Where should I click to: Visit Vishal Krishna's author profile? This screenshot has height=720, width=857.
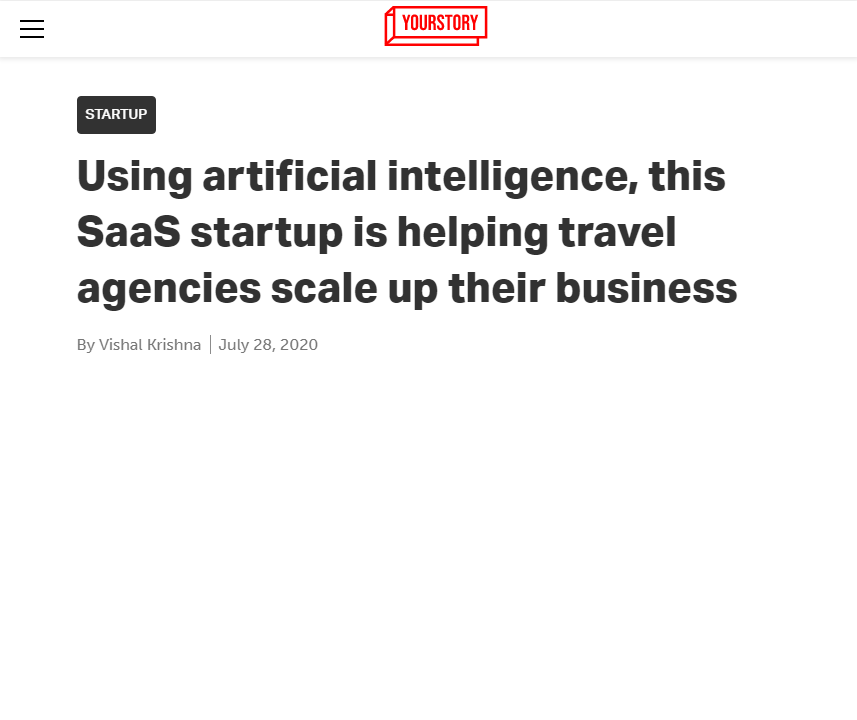148,344
